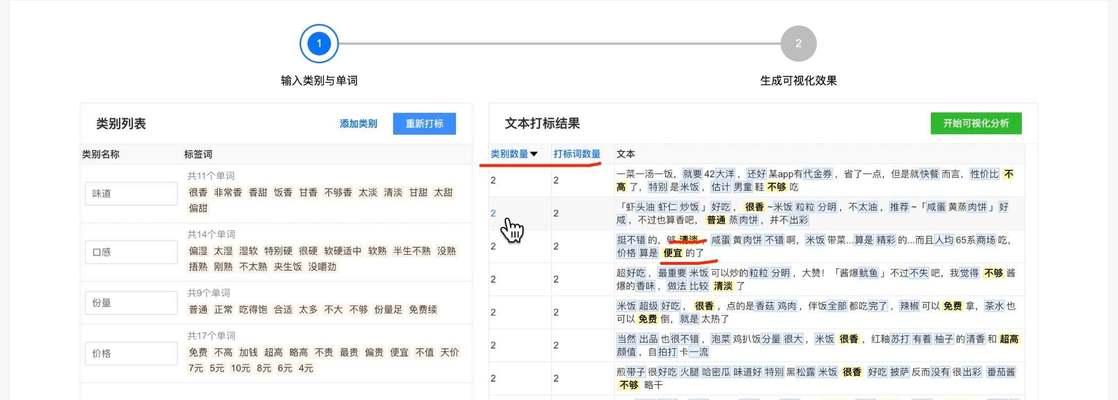Click the 饭香 tag word
This screenshot has height=400, width=1118.
283,193
